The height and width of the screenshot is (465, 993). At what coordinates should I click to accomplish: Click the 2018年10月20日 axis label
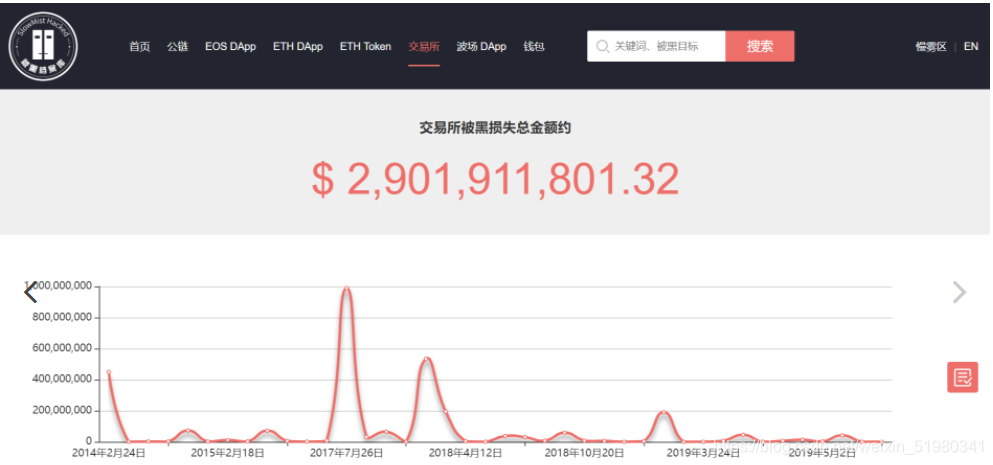[585, 453]
